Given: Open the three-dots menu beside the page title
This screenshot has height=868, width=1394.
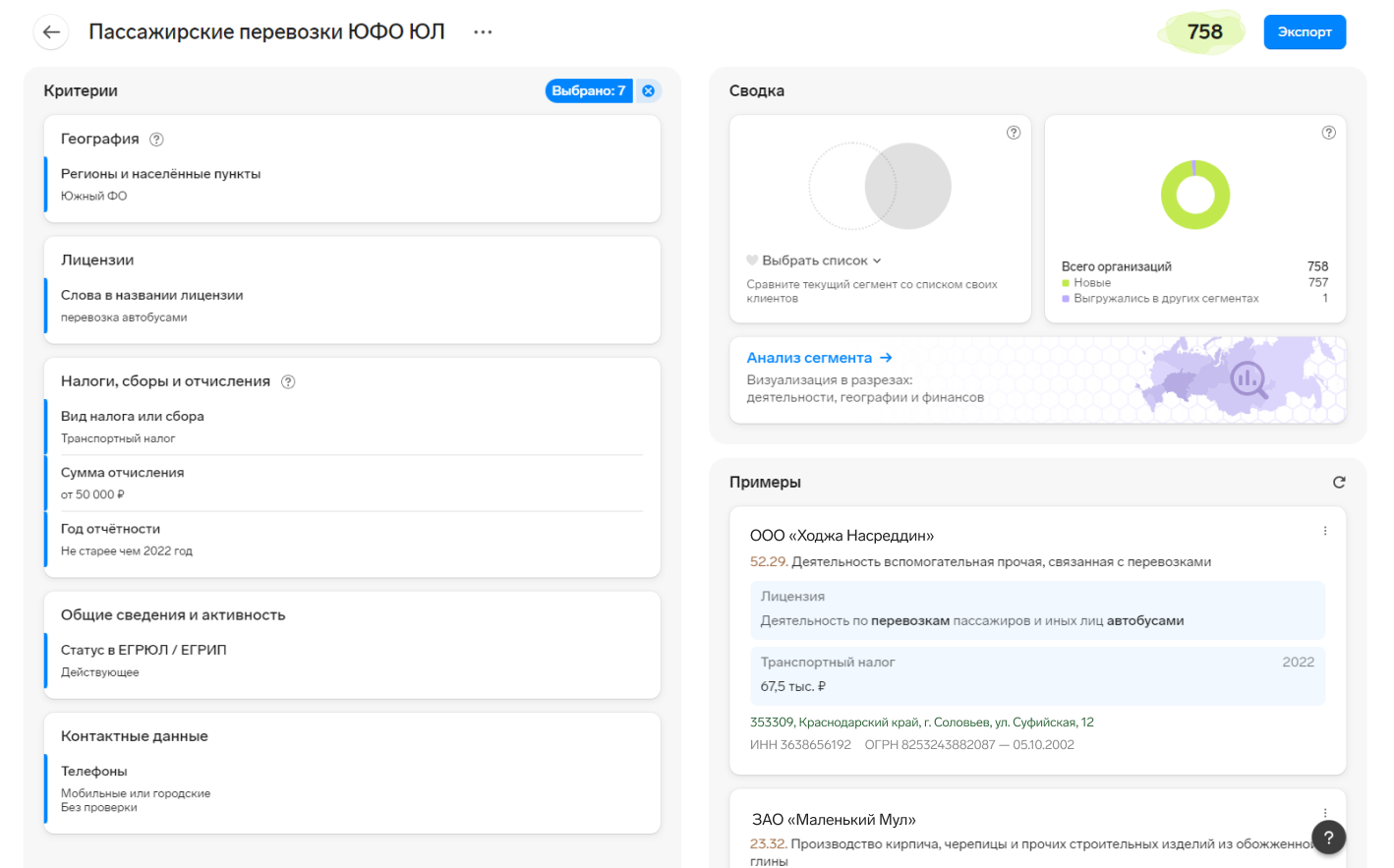Looking at the screenshot, I should (x=483, y=32).
